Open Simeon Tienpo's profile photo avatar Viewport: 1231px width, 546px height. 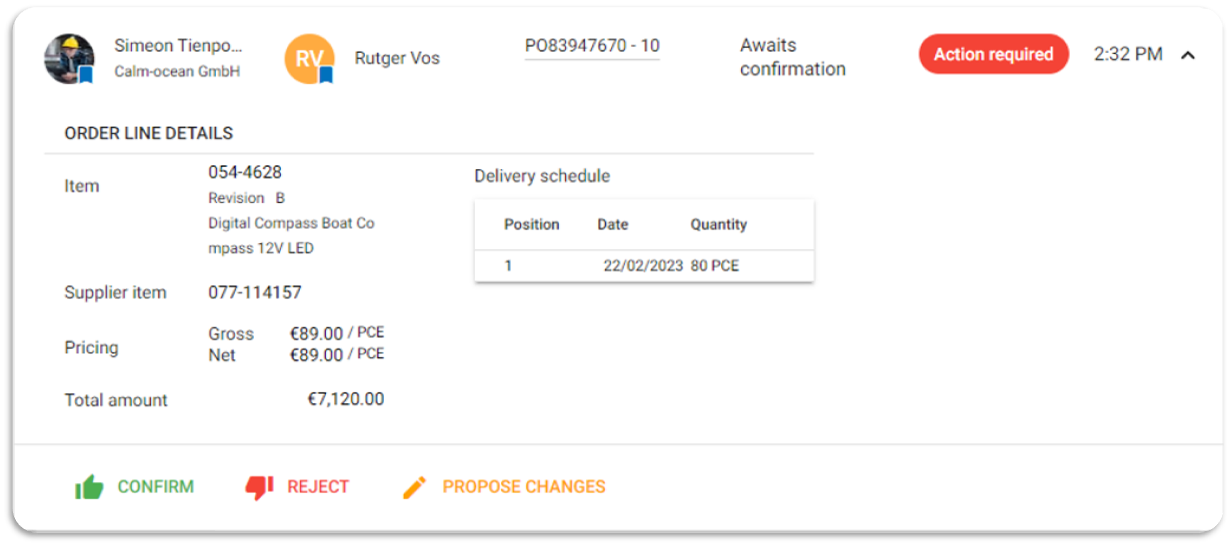pyautogui.click(x=69, y=59)
